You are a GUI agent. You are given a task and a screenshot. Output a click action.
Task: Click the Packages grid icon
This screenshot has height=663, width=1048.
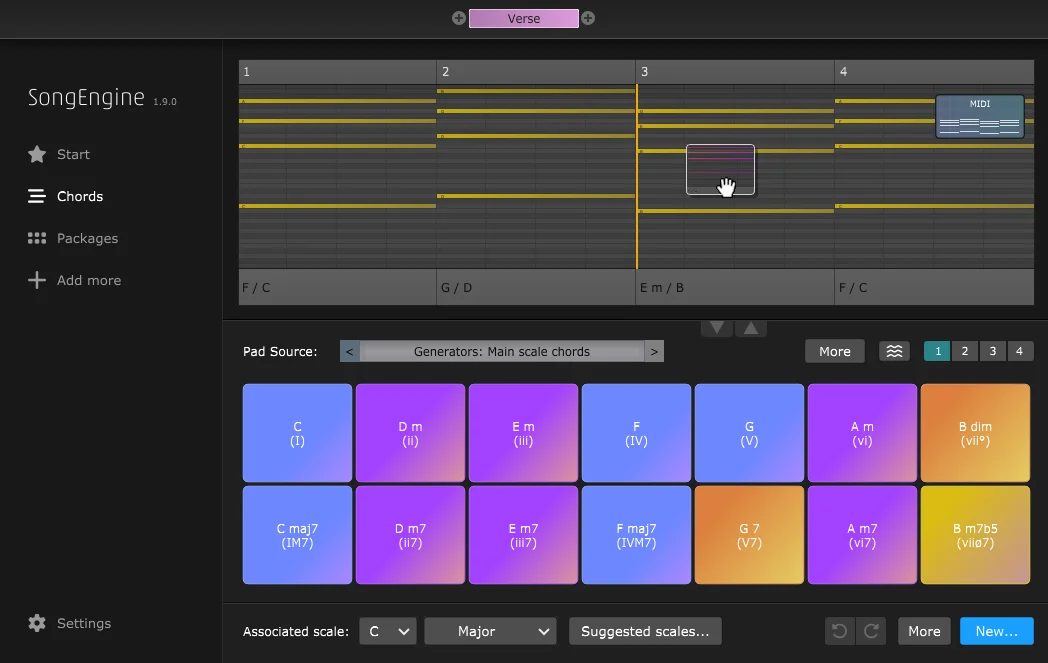coord(37,239)
